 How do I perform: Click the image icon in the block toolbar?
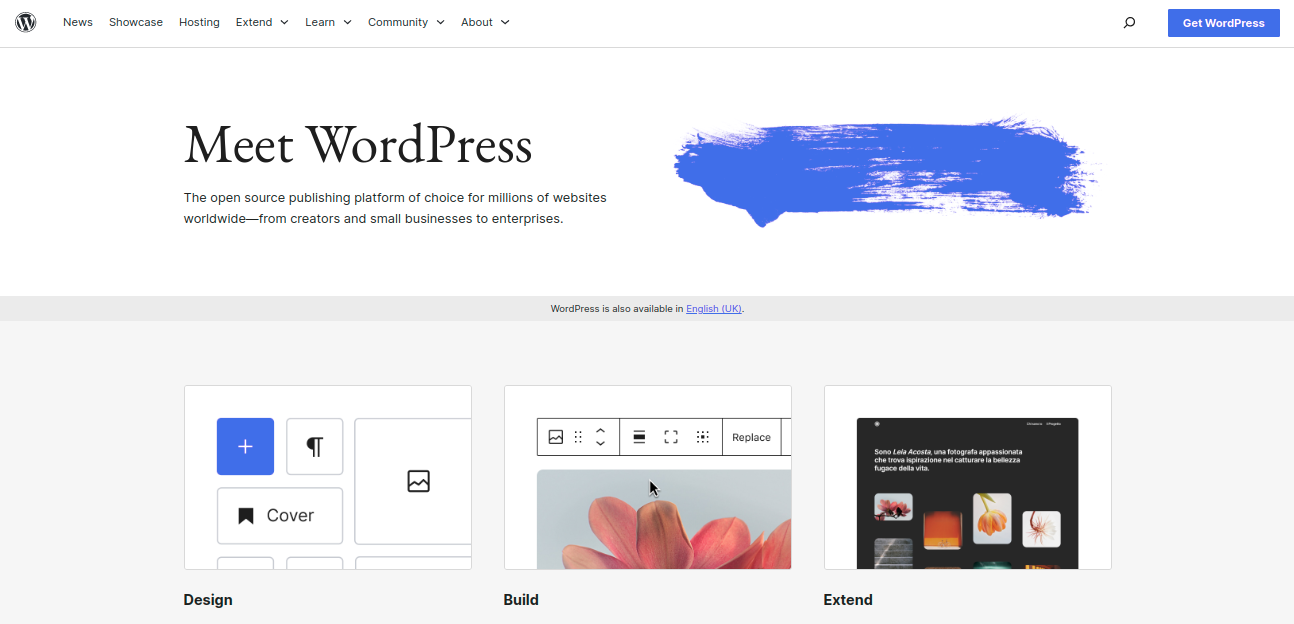(556, 437)
